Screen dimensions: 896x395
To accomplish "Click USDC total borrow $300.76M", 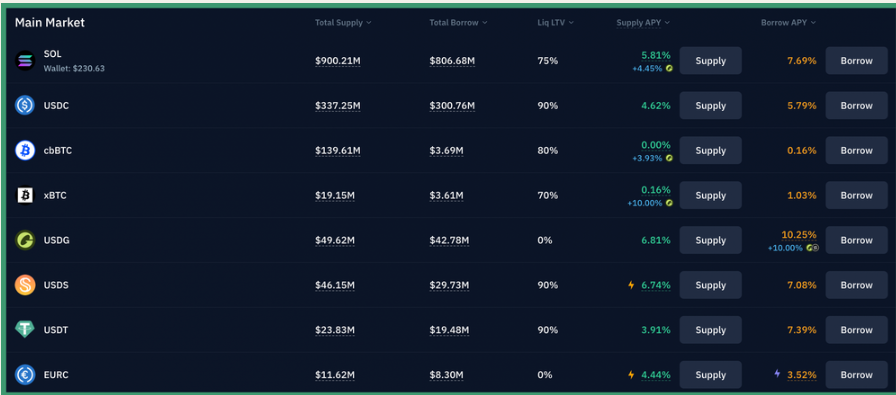I will [453, 106].
